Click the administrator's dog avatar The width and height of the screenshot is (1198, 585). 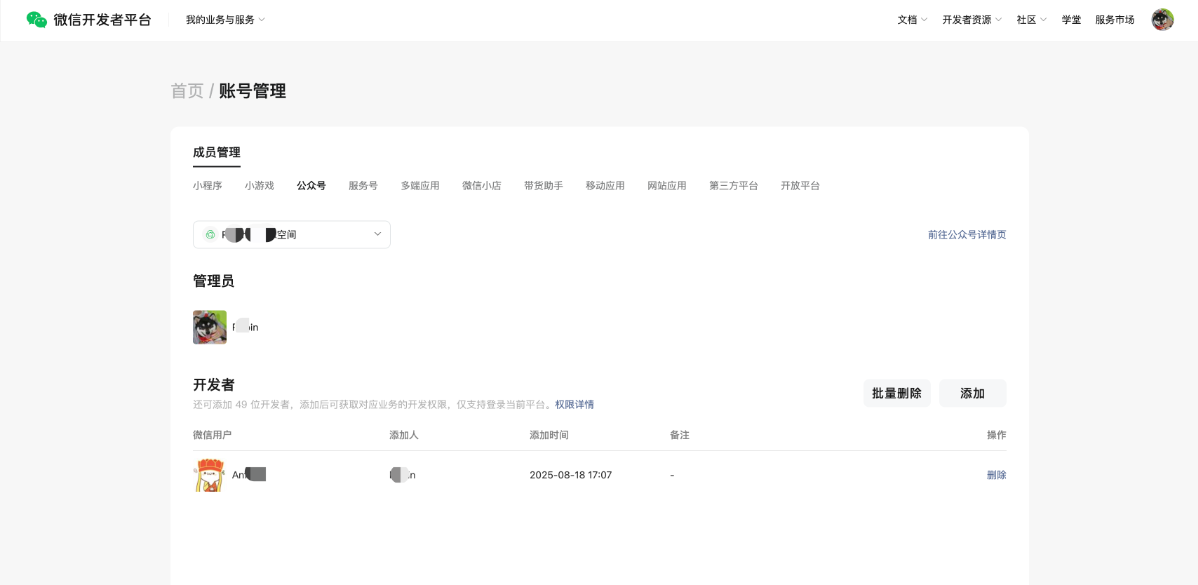click(x=210, y=327)
